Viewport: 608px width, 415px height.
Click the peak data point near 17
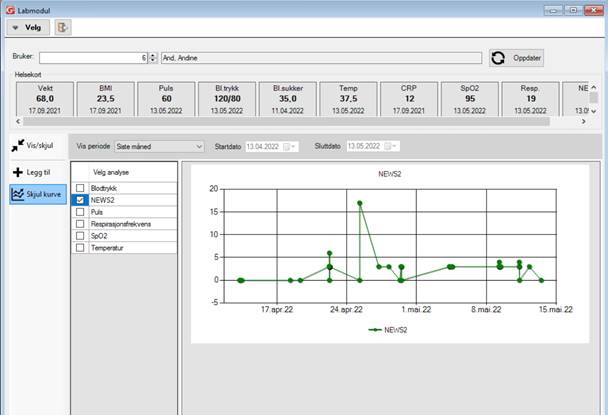(x=360, y=203)
